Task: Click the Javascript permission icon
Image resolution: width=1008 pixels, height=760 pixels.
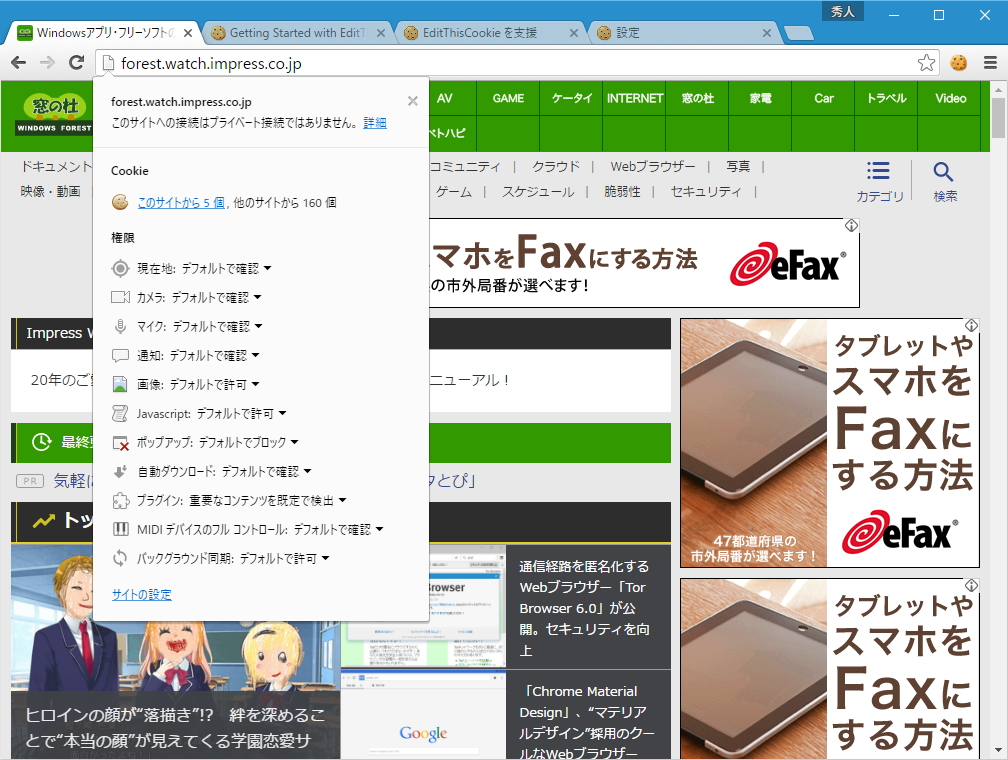Action: click(x=120, y=413)
